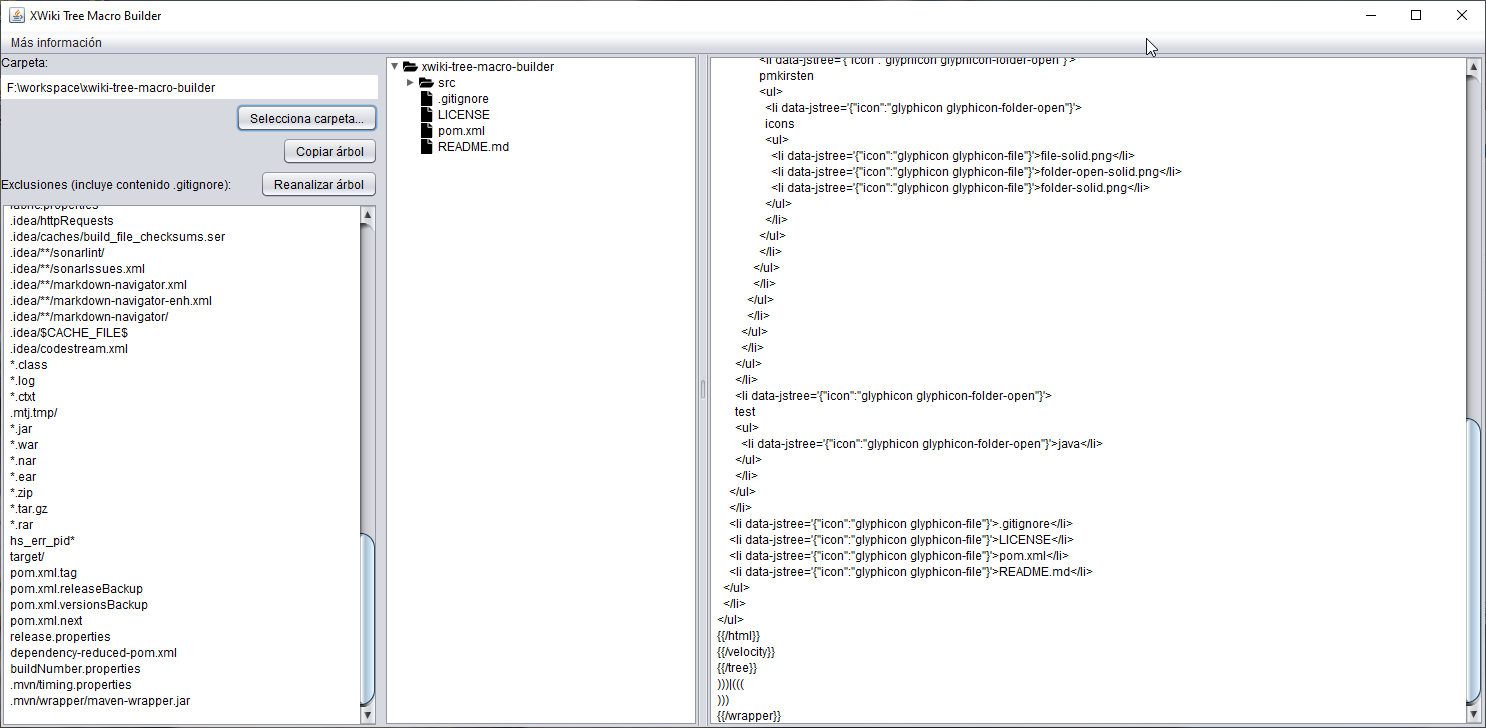Click the *.class exclusion line
The image size is (1486, 728).
29,365
